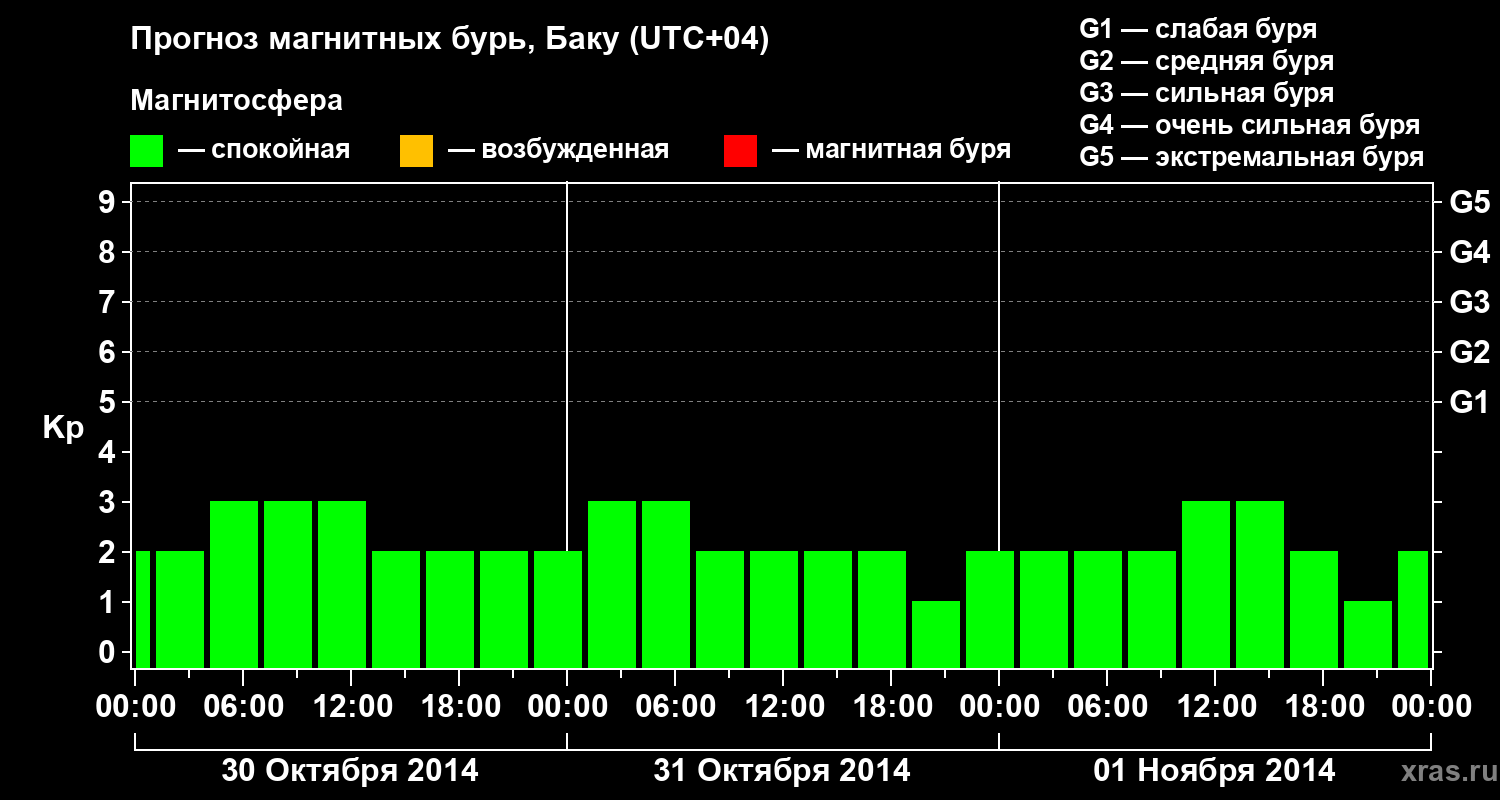The height and width of the screenshot is (800, 1500).
Task: Click the right-axis 'G5' storm level label
Action: point(1469,202)
